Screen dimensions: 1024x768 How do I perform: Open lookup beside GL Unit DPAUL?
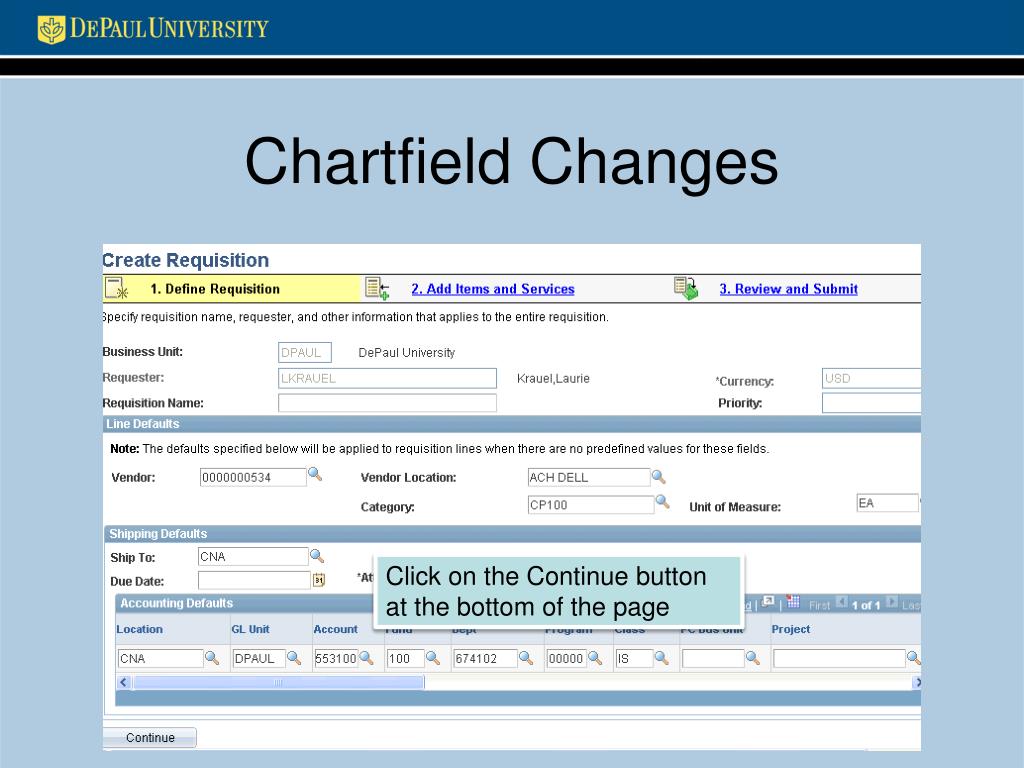[x=294, y=658]
